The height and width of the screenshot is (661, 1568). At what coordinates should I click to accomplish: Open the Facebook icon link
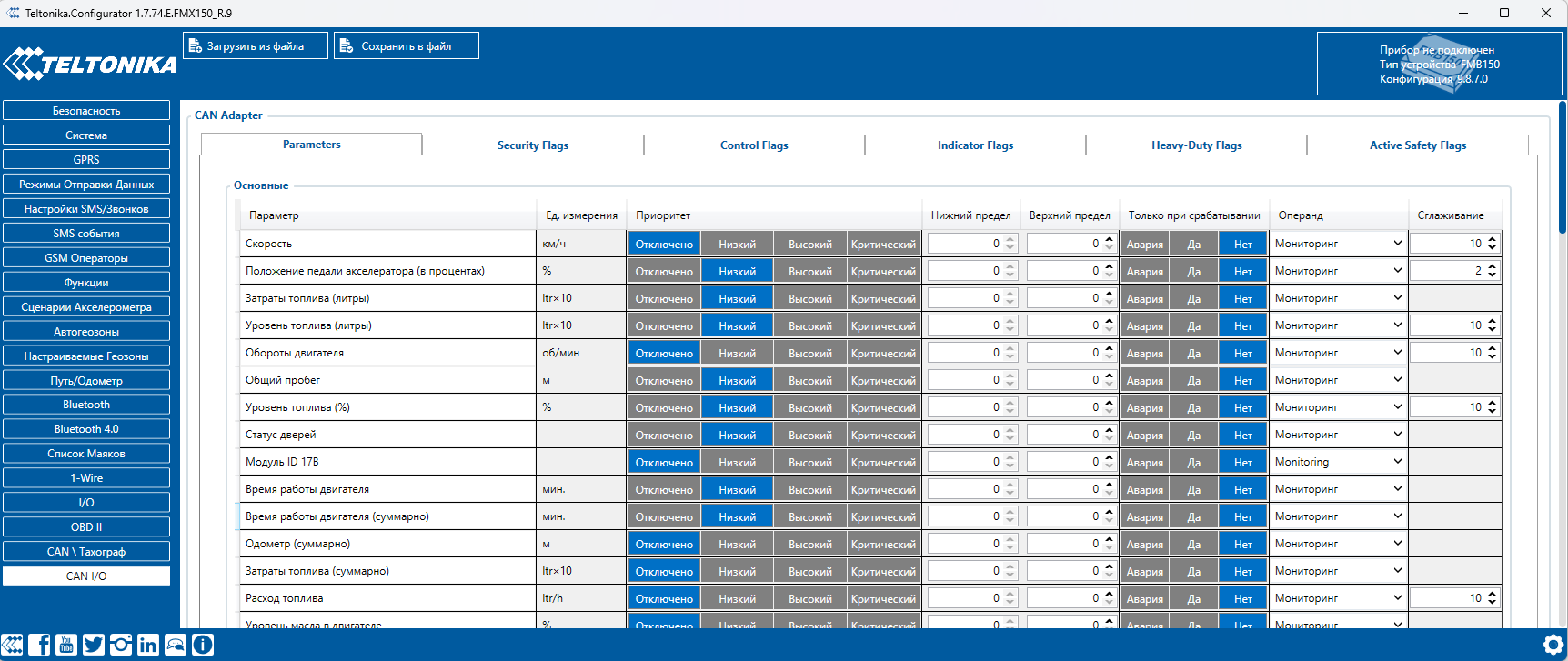coord(39,645)
